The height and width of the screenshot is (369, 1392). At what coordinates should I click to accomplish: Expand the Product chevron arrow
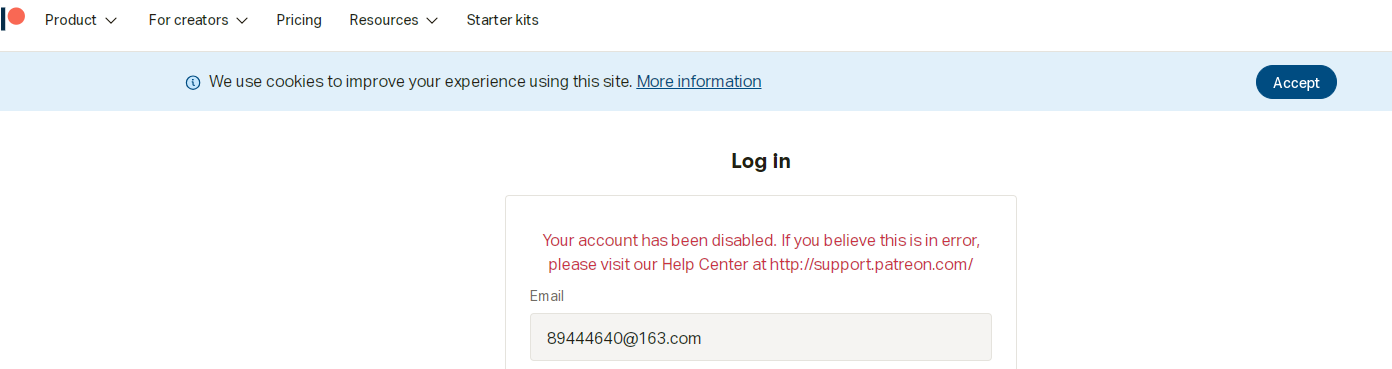tap(111, 21)
